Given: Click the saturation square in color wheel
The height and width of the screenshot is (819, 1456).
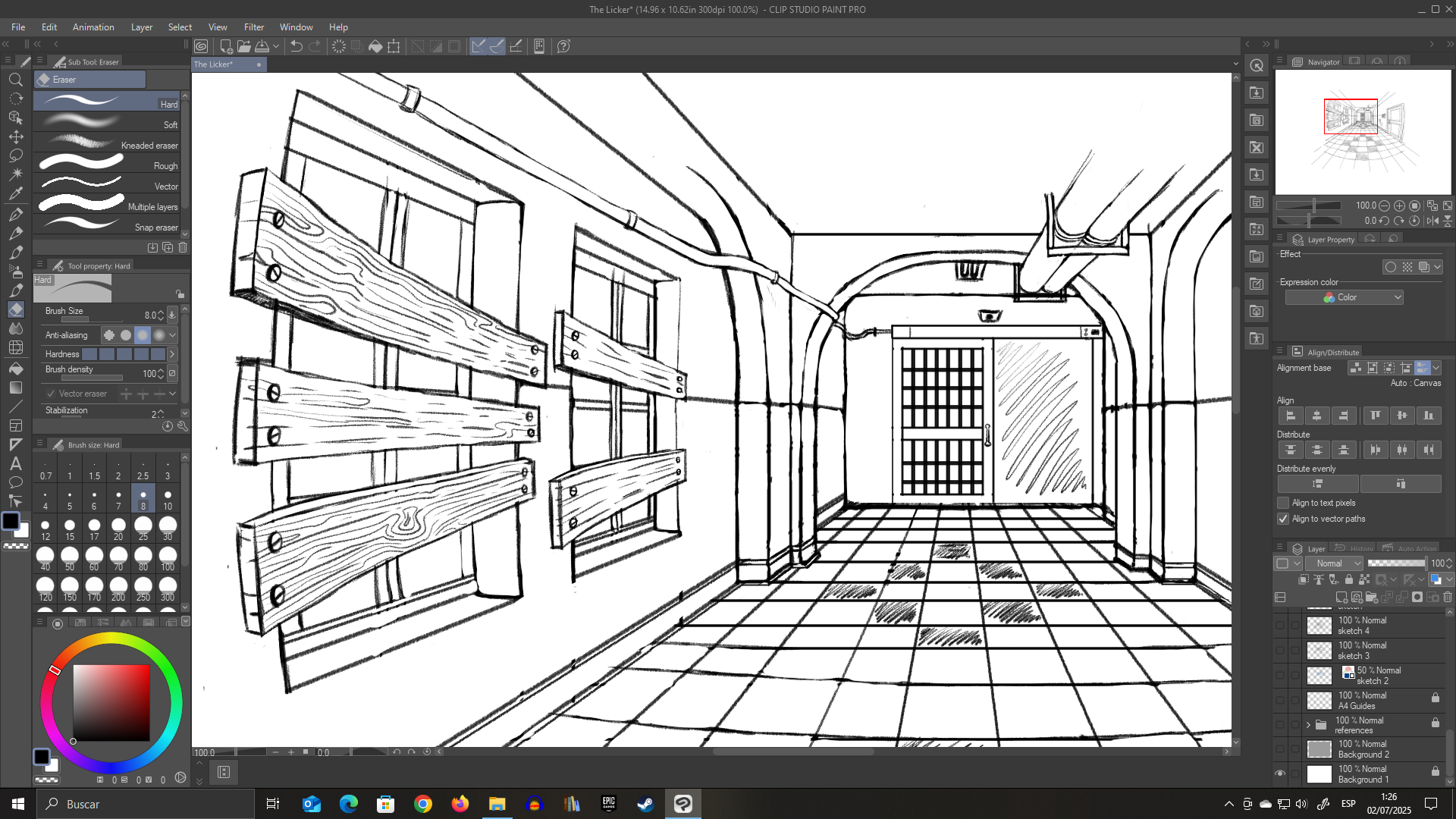Looking at the screenshot, I should pos(111,703).
